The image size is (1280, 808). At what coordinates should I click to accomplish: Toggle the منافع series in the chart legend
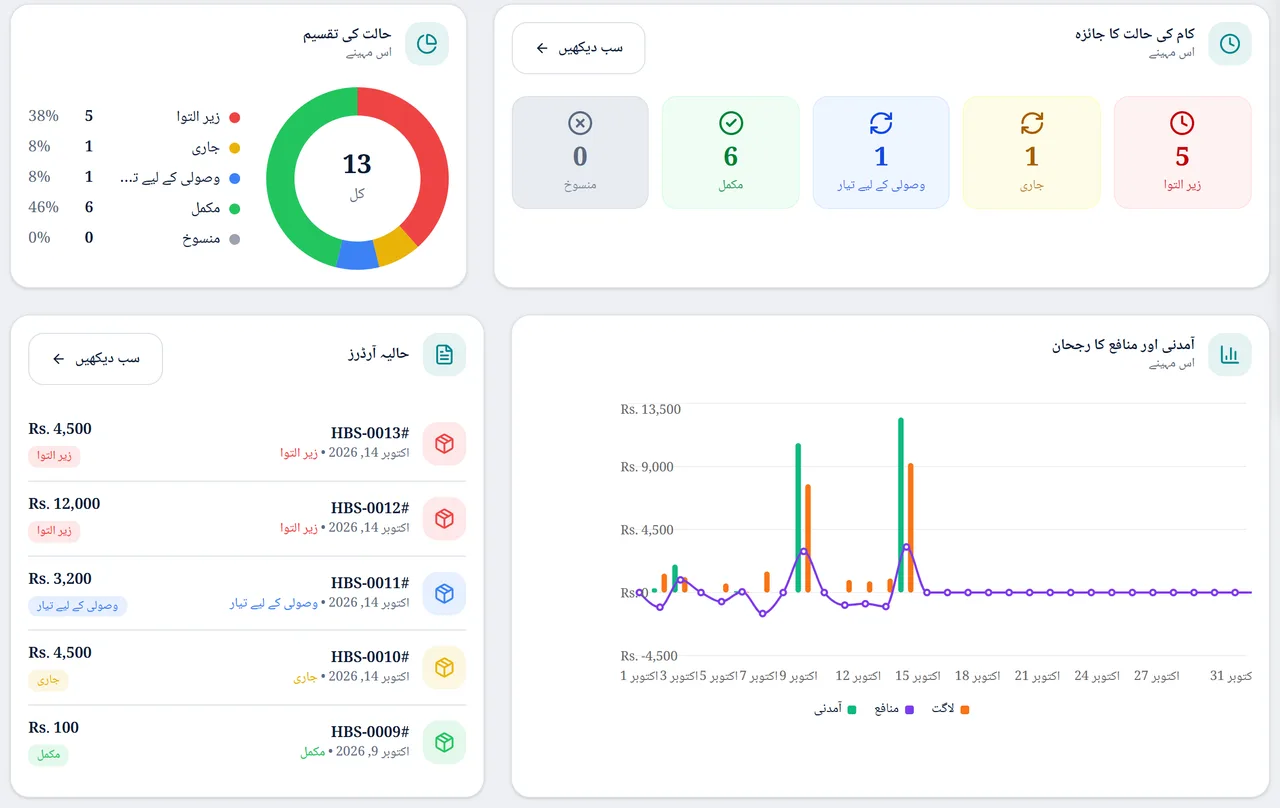pos(895,709)
